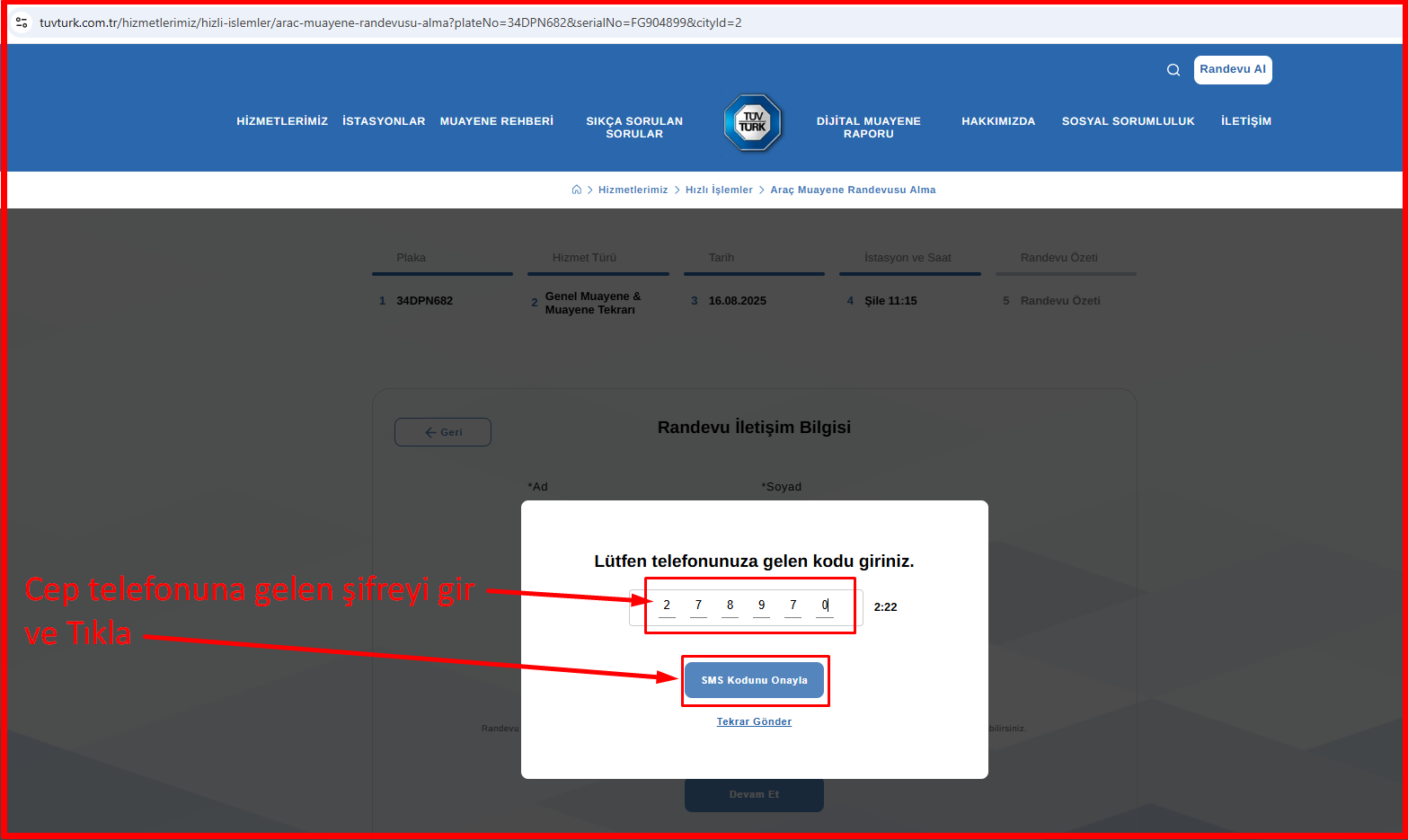
Task: Open the MUAYENE REHBERİ menu
Action: point(497,121)
